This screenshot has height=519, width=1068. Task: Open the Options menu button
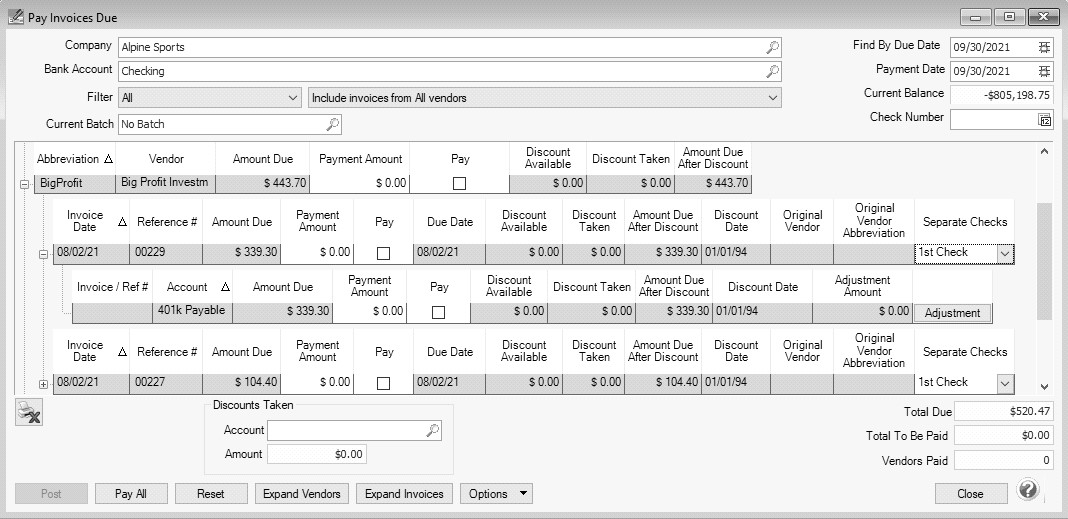[497, 494]
